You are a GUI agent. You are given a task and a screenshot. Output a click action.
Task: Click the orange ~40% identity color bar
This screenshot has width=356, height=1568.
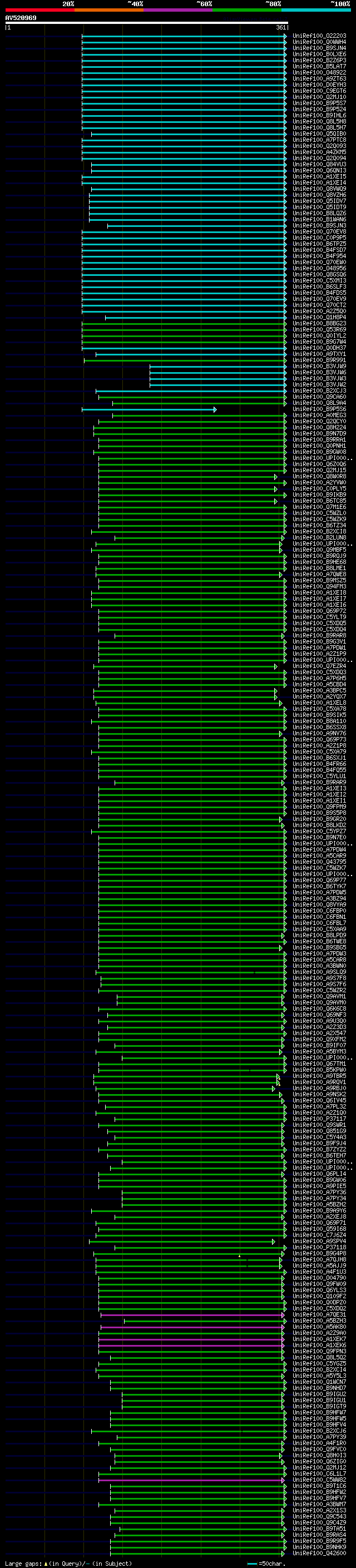(x=109, y=10)
